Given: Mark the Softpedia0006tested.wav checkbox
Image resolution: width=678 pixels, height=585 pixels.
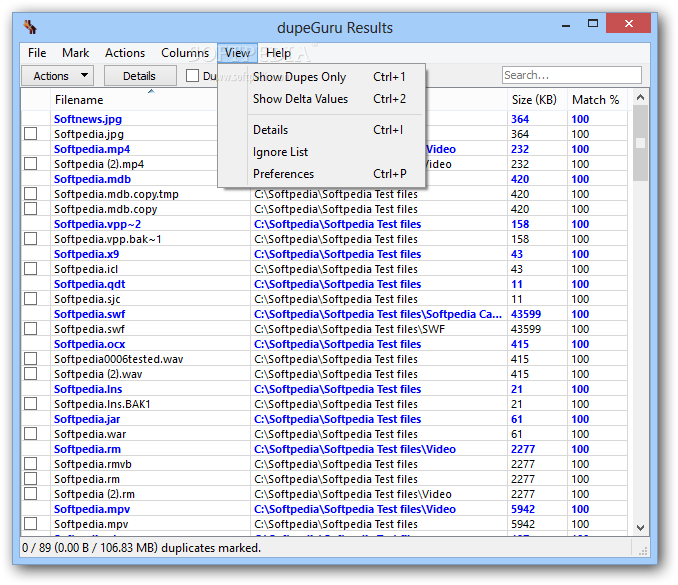Looking at the screenshot, I should pyautogui.click(x=31, y=359).
